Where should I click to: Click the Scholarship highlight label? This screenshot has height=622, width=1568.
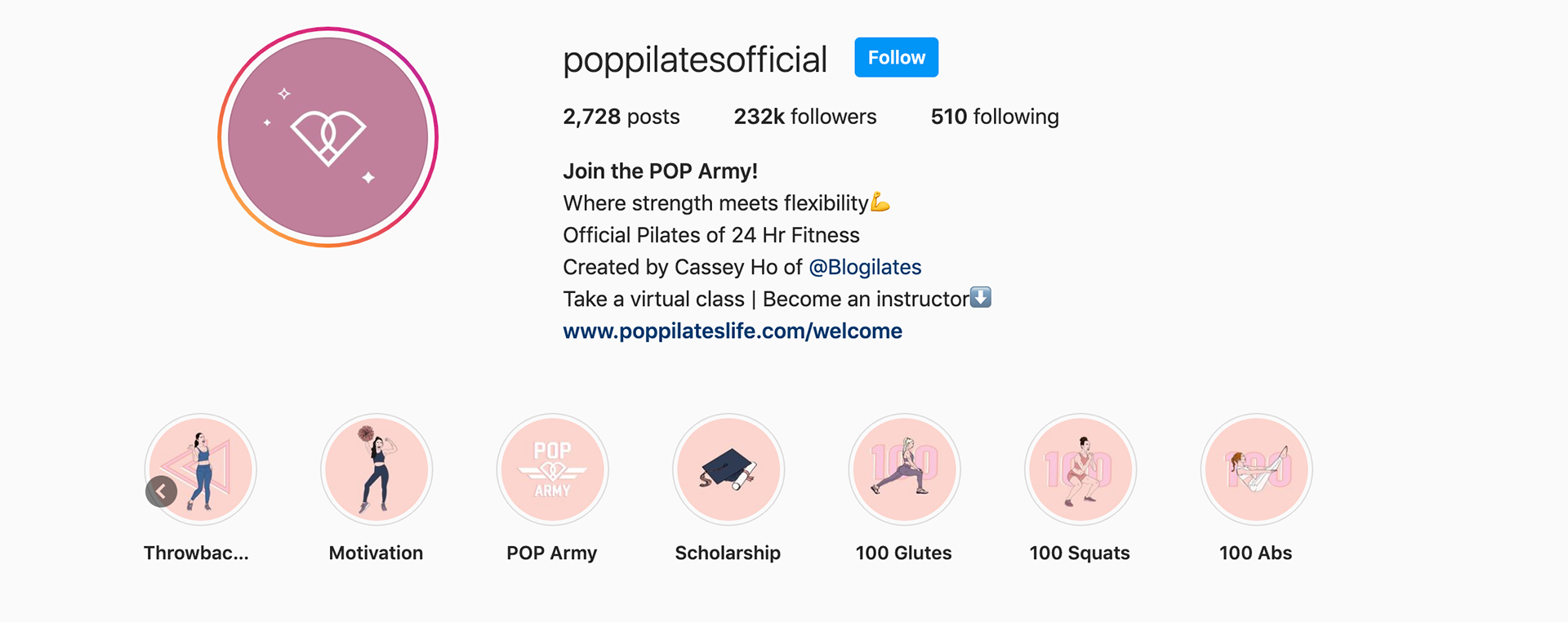click(x=728, y=553)
